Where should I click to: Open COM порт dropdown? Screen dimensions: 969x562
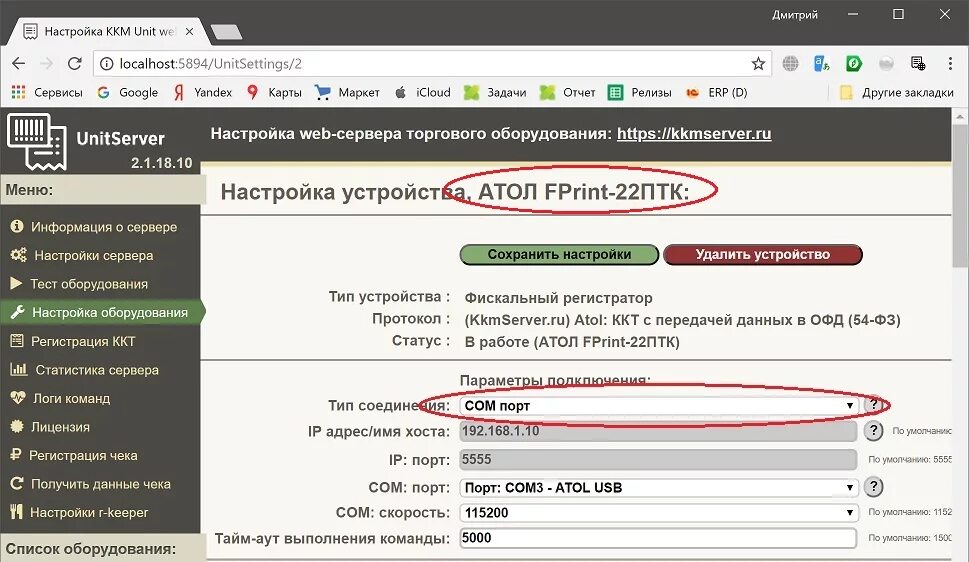pyautogui.click(x=659, y=487)
